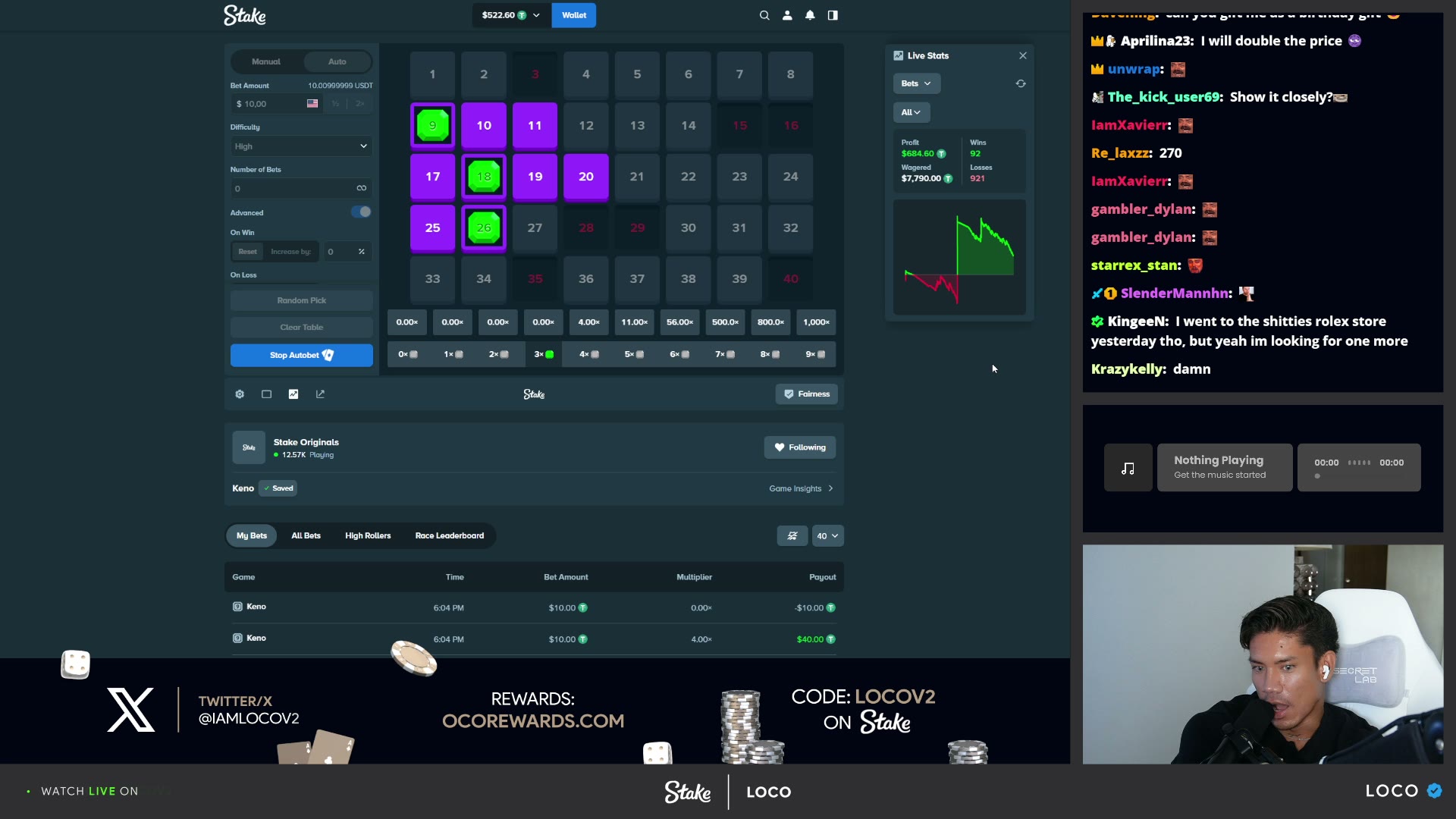
Task: Click the 3× hits indicator
Action: 544,354
